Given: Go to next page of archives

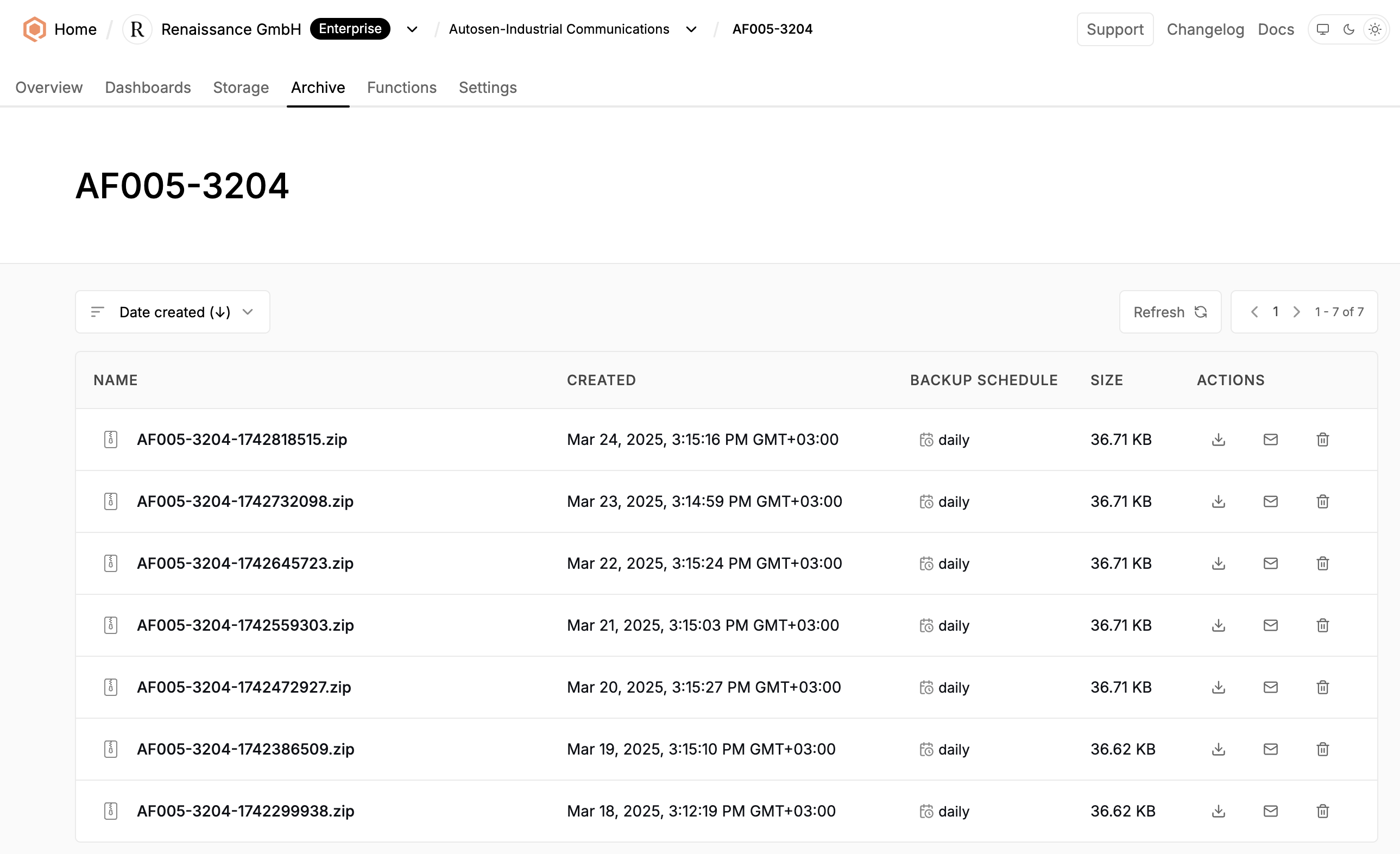Looking at the screenshot, I should [1297, 312].
